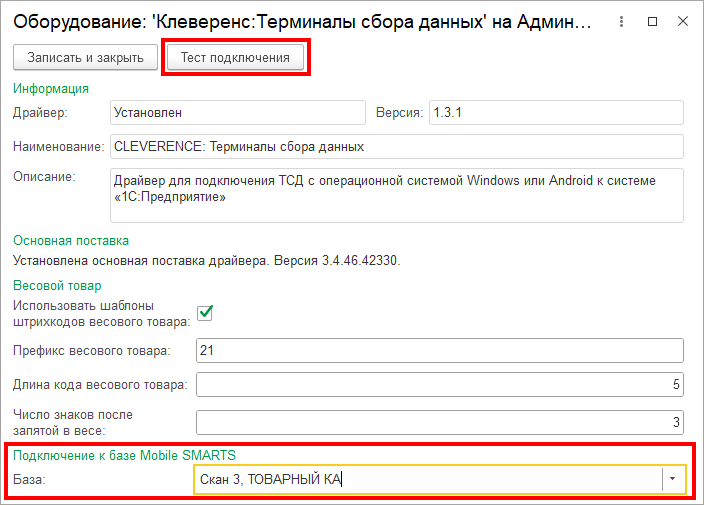Click the 'Версия' field showing 1.3.1
Viewport: 704px width, 505px height.
(x=557, y=113)
